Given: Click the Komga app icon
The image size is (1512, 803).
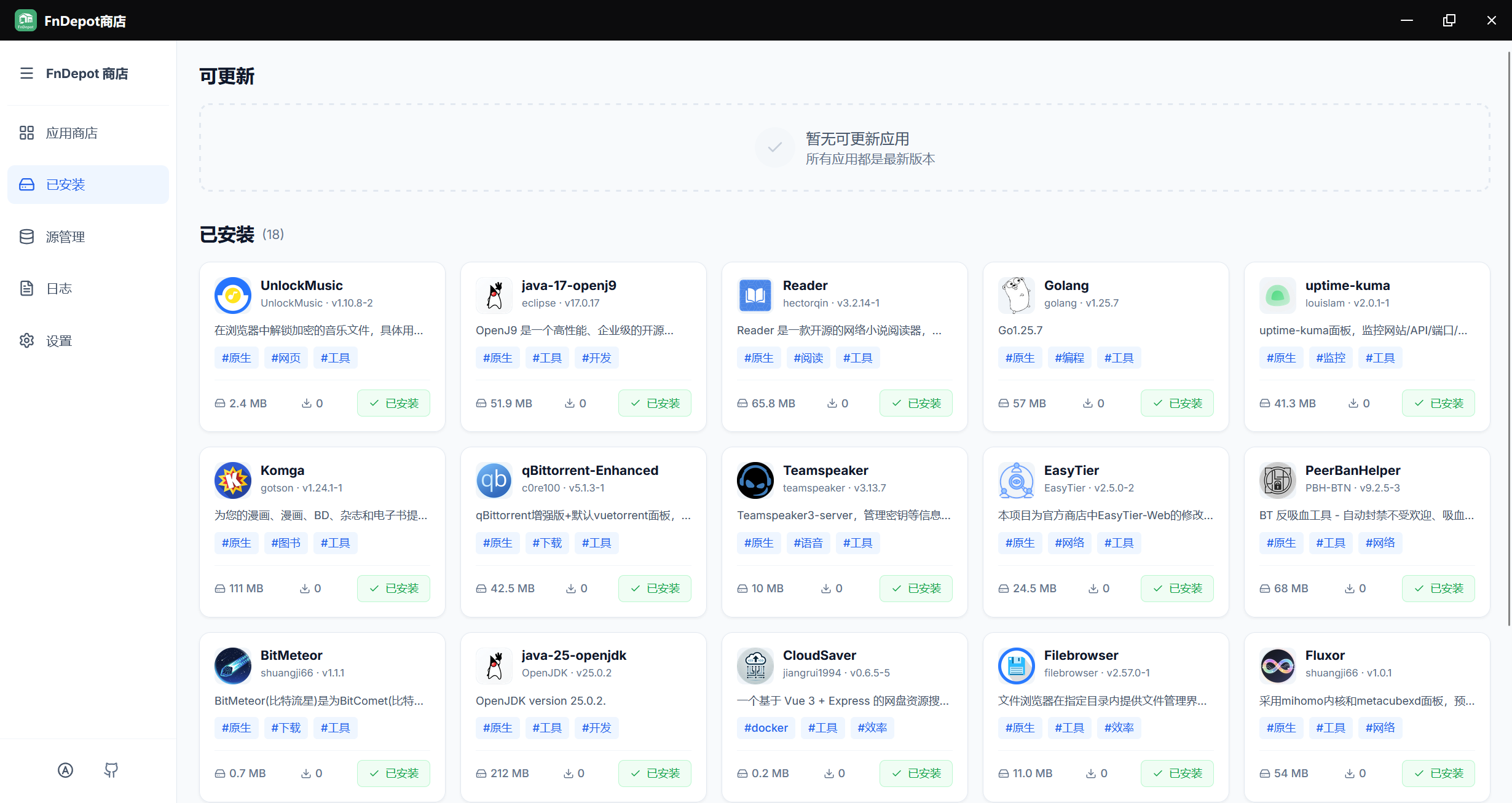Looking at the screenshot, I should coord(232,480).
